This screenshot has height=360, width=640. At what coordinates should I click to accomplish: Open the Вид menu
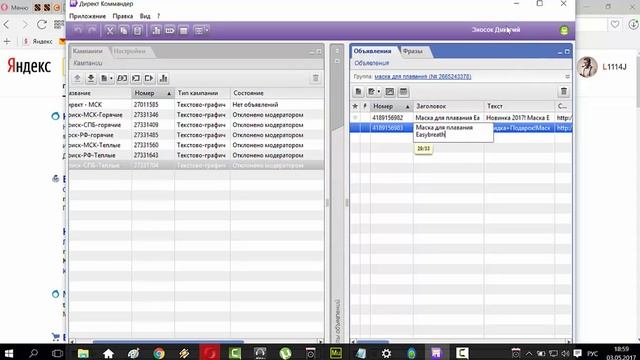coord(145,16)
